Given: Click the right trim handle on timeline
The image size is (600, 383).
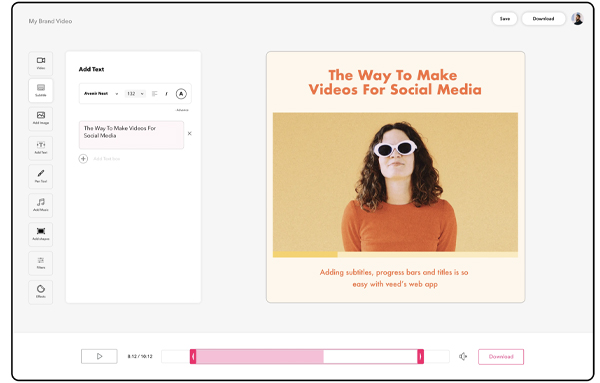Looking at the screenshot, I should coord(421,357).
